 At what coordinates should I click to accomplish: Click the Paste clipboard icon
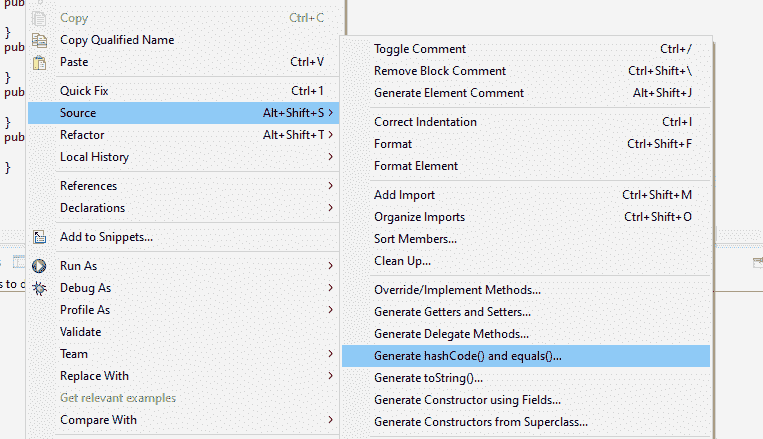(40, 62)
